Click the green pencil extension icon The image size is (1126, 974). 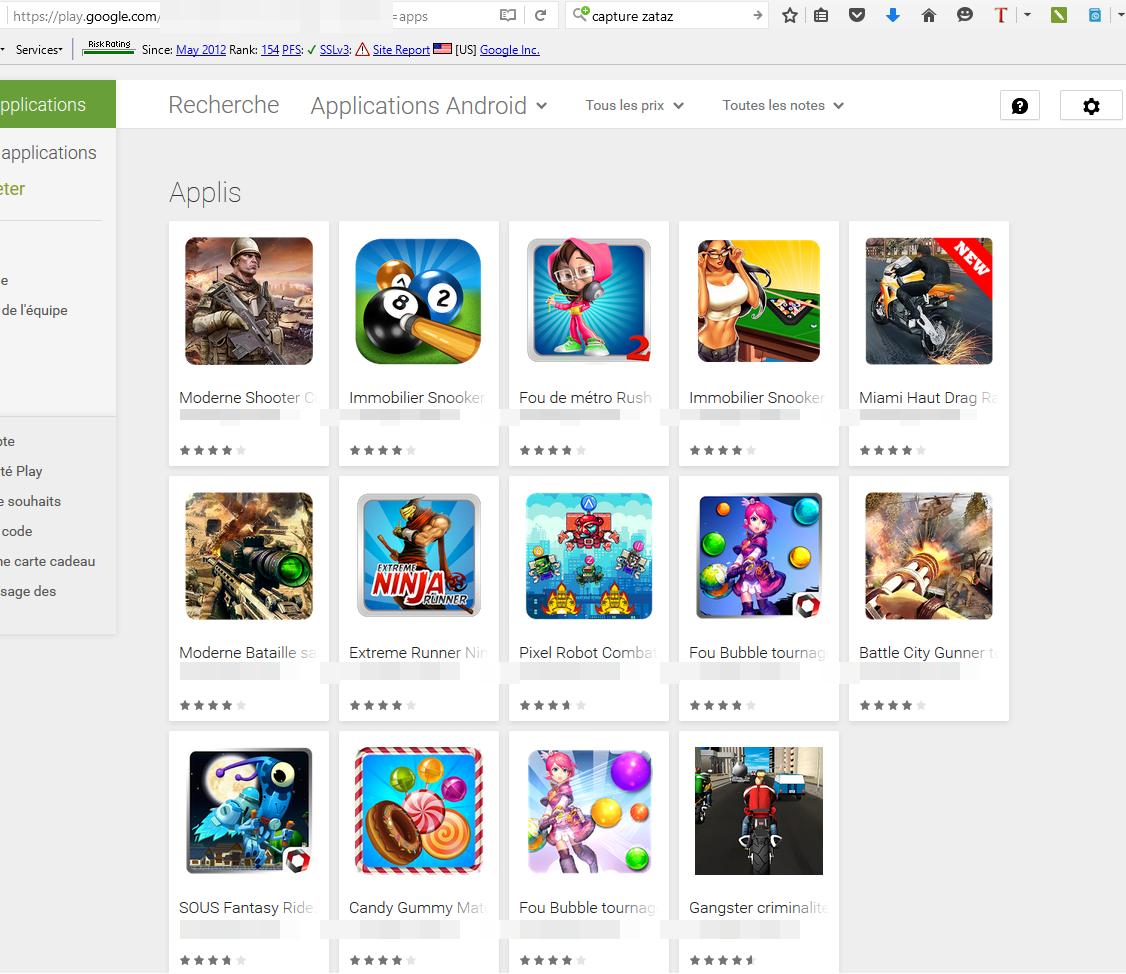point(1058,15)
